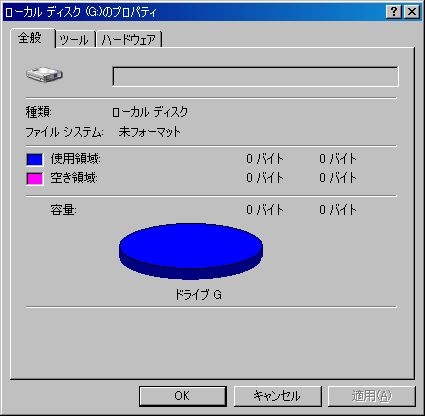Click the blue used-space color swatch
The image size is (425, 416).
(x=35, y=159)
